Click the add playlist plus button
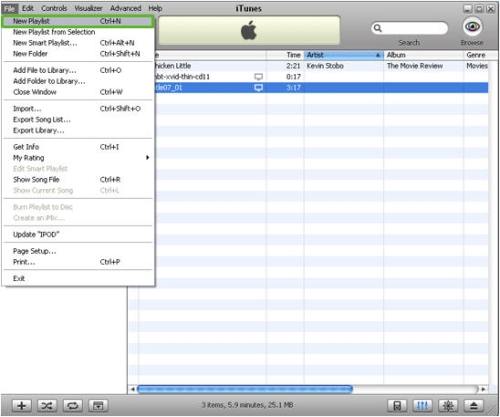Image resolution: width=500 pixels, height=417 pixels. click(22, 406)
